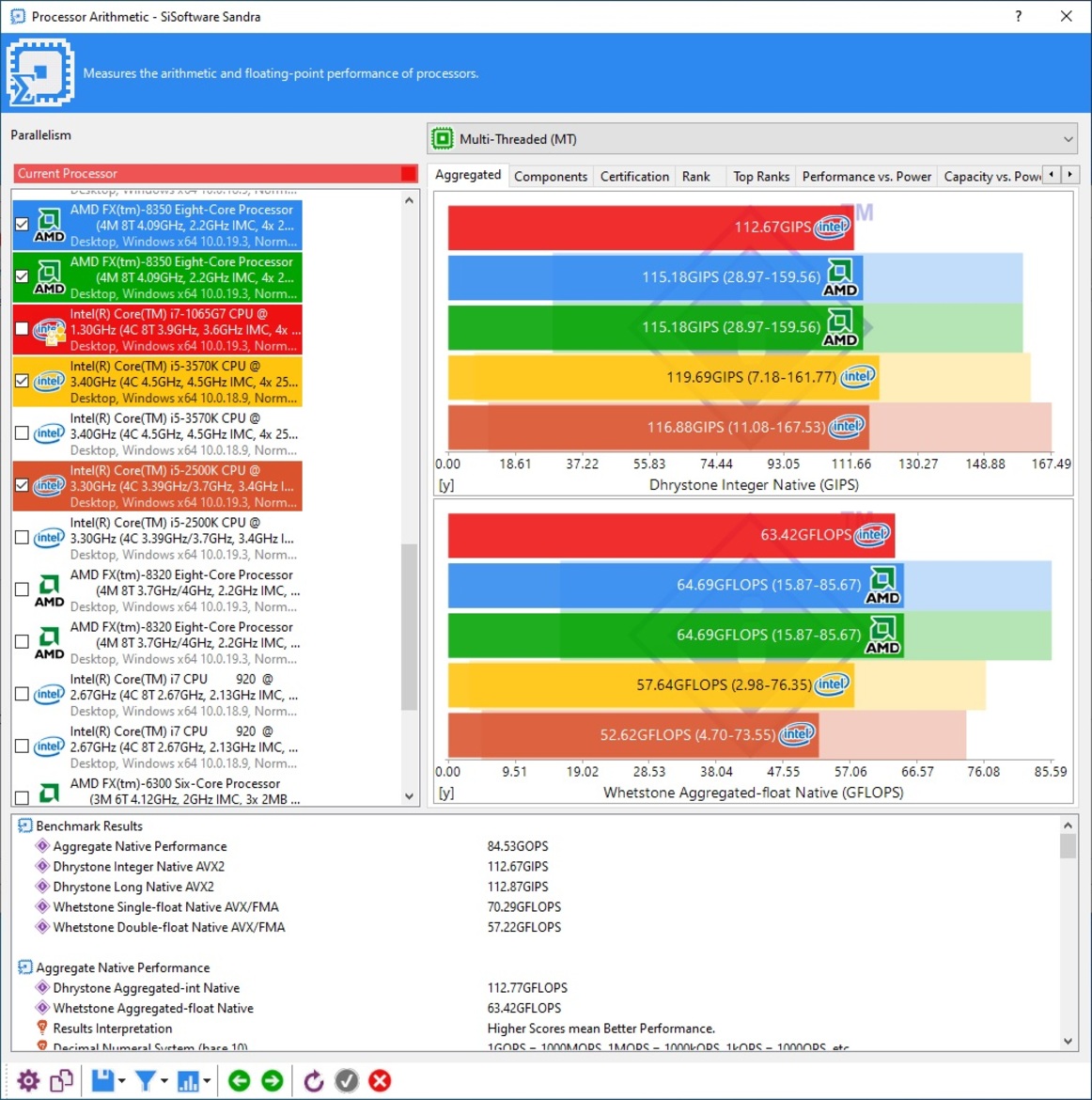Screen dimensions: 1092x1100
Task: Open the Components tab
Action: (x=551, y=177)
